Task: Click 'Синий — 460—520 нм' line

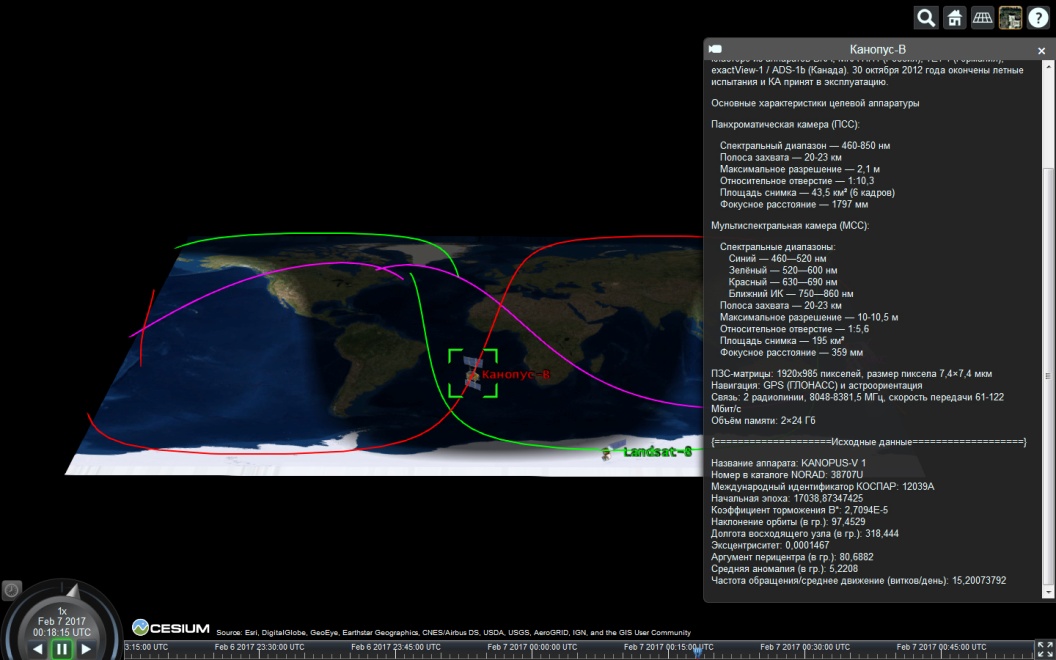Action: [x=777, y=259]
